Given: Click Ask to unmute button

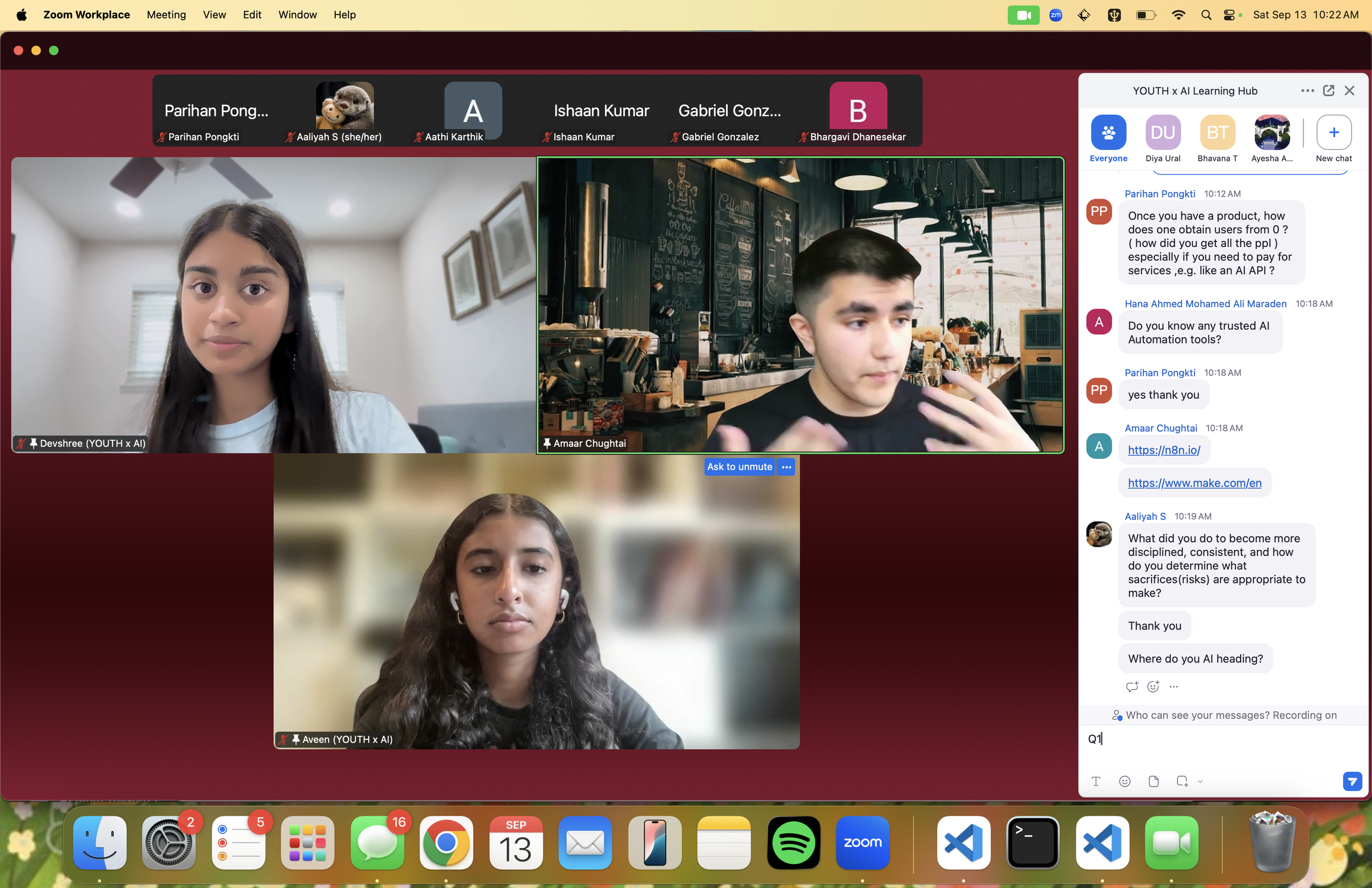Looking at the screenshot, I should pyautogui.click(x=739, y=467).
